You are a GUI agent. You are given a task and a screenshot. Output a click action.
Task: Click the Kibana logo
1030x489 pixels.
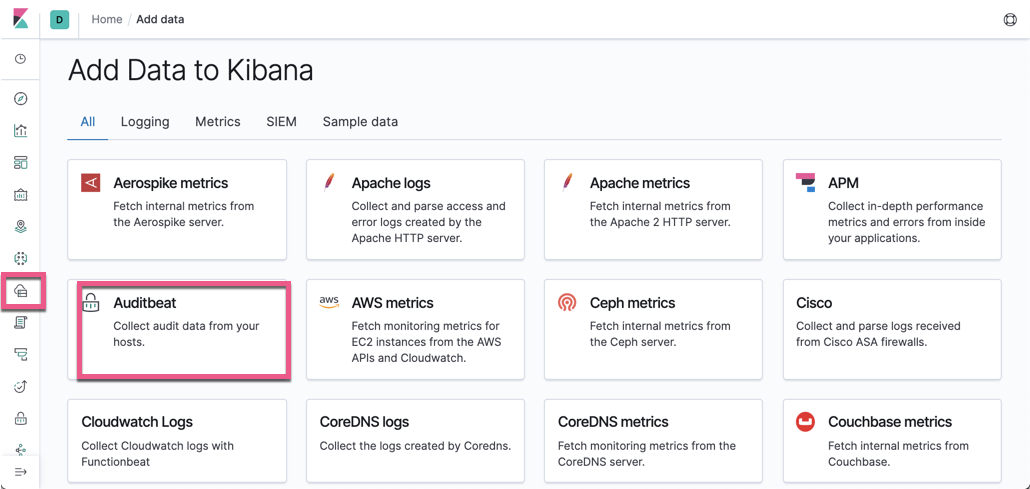[x=21, y=19]
